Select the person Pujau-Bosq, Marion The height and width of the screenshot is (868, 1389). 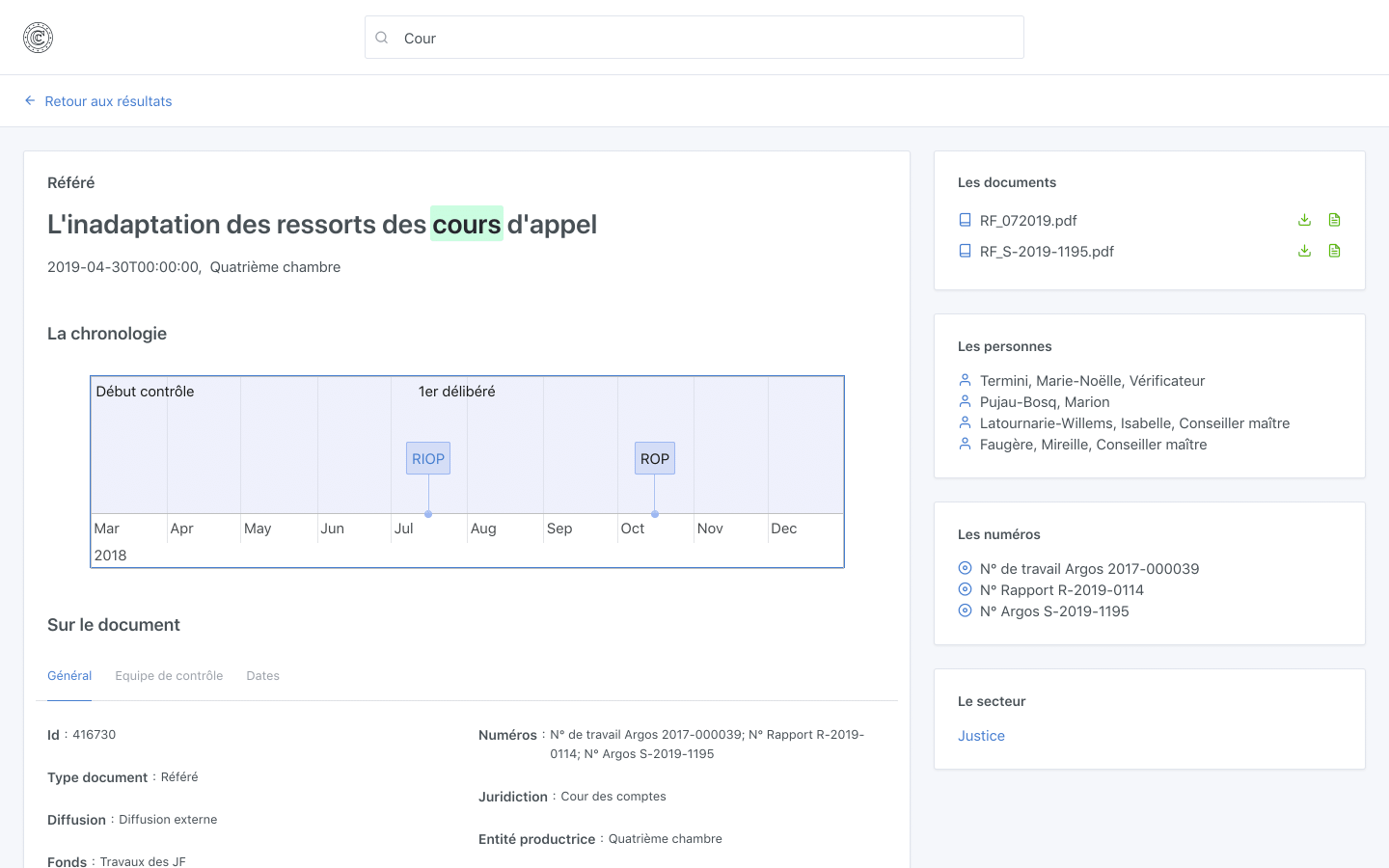pos(1045,401)
